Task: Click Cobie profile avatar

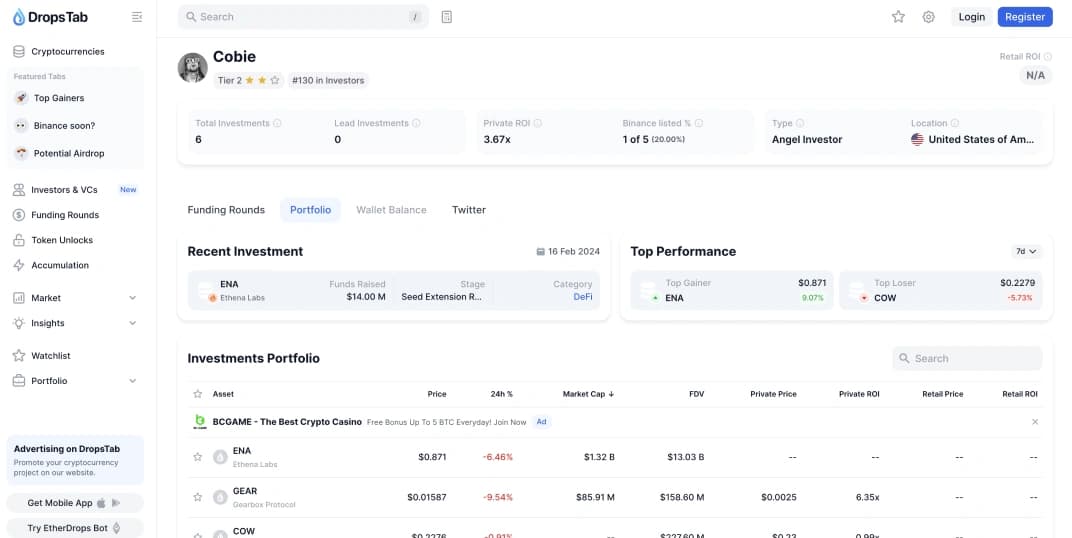Action: point(193,68)
